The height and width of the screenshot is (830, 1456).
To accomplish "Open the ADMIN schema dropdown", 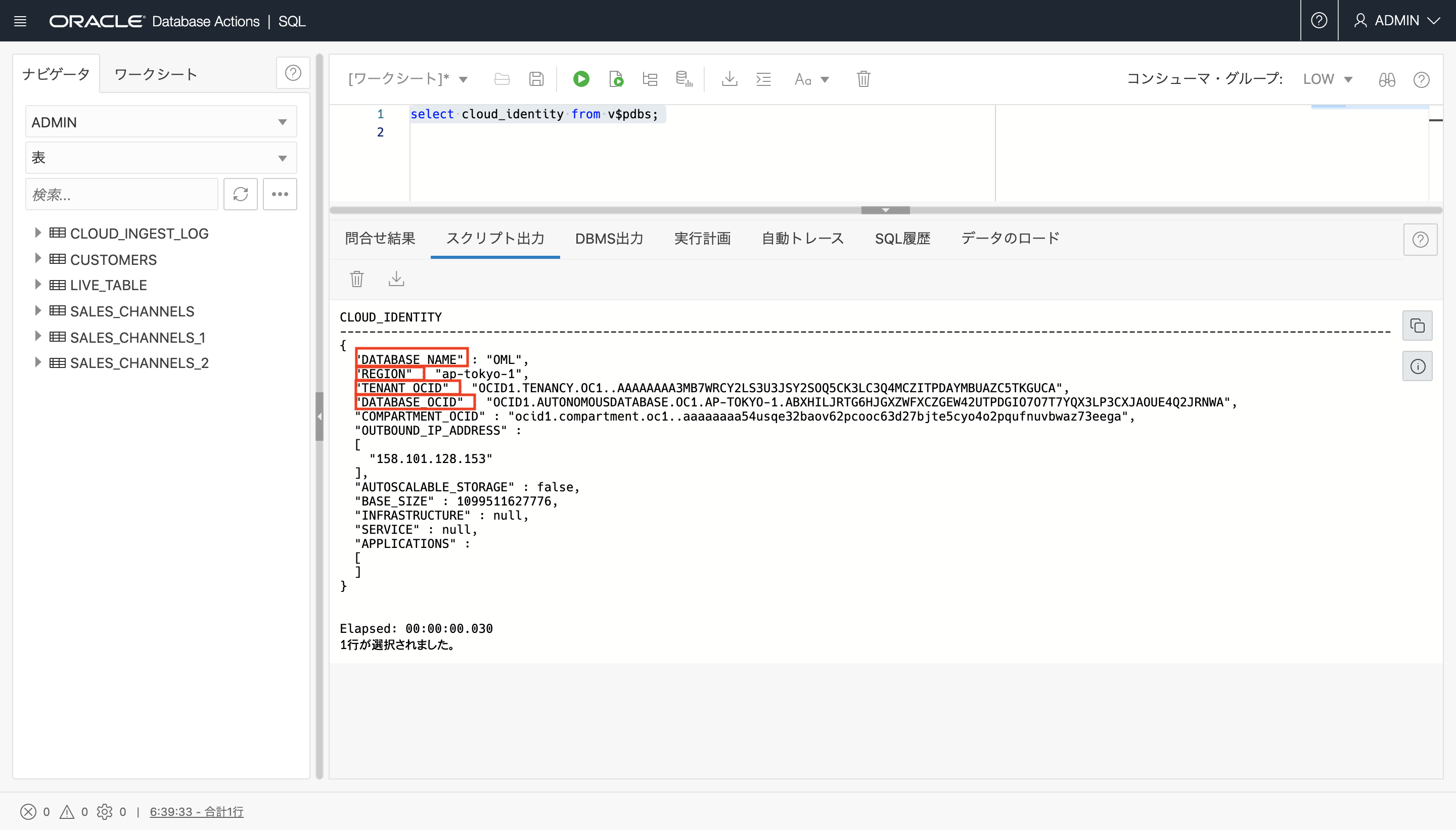I will click(x=161, y=122).
